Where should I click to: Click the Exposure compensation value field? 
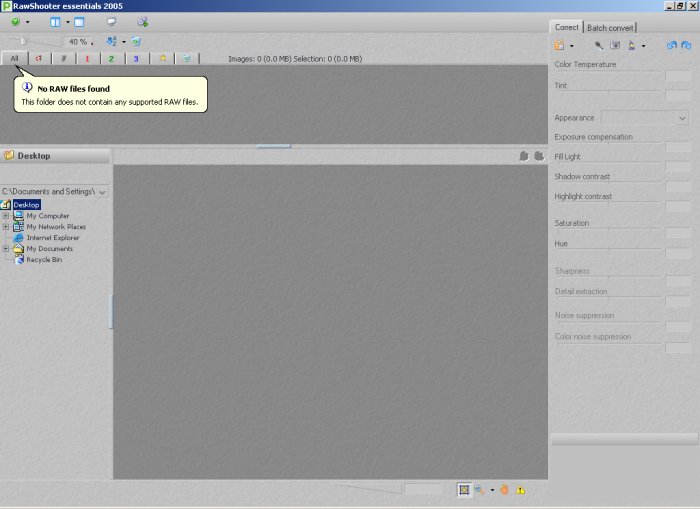tap(678, 146)
